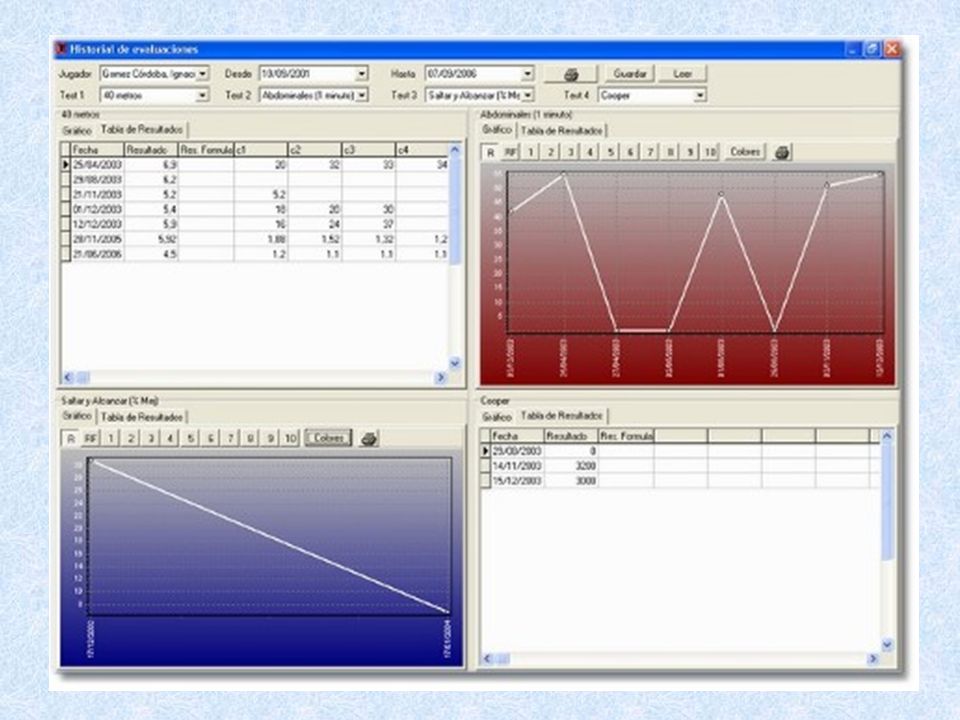Toggle series 8 in the Abdominales chart
Viewport: 960px width, 720px height.
coord(670,152)
